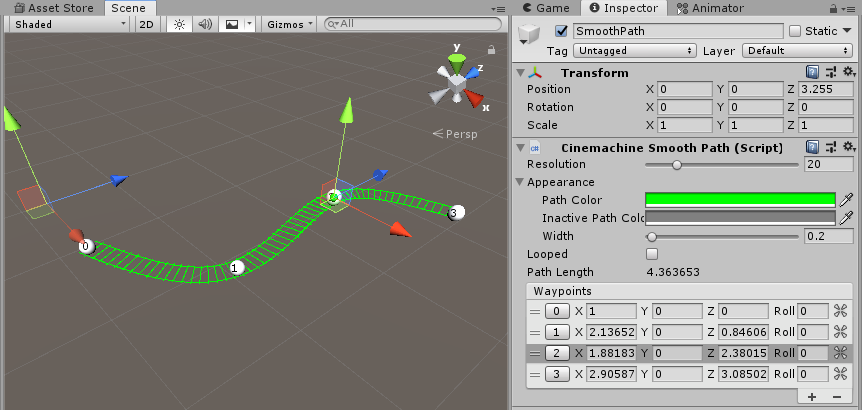Toggle the SmoothPath active checkbox

[x=561, y=31]
